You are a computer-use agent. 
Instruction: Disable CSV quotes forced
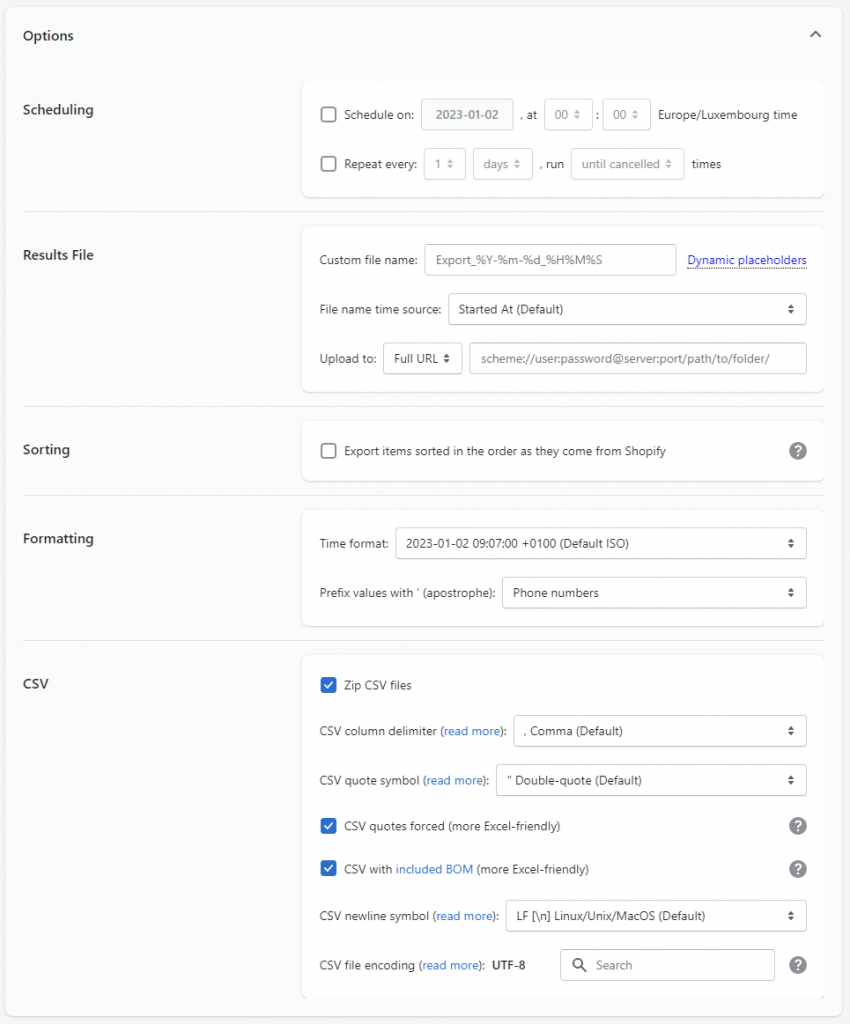[328, 826]
